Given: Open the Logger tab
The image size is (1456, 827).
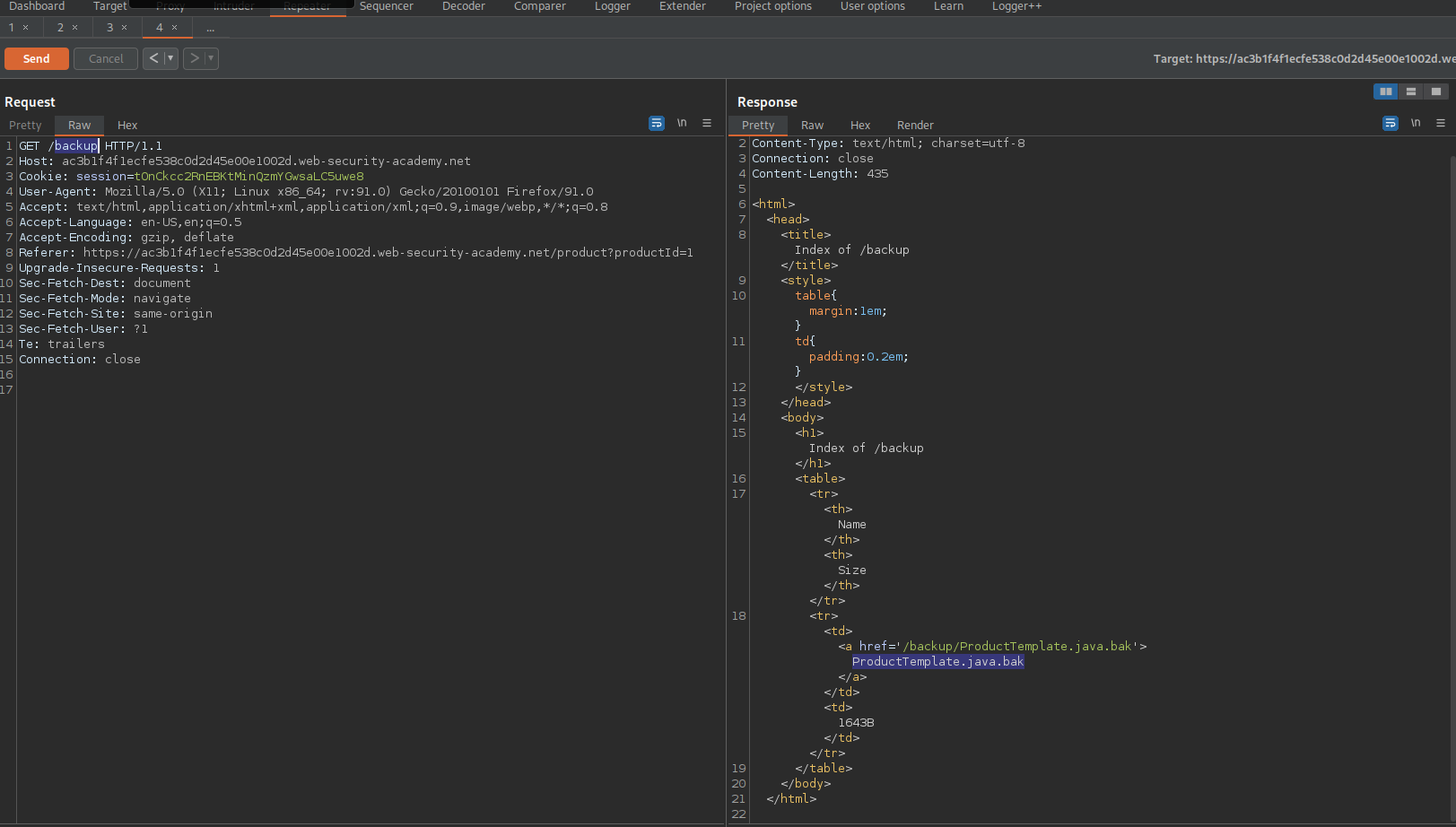Looking at the screenshot, I should click(613, 6).
